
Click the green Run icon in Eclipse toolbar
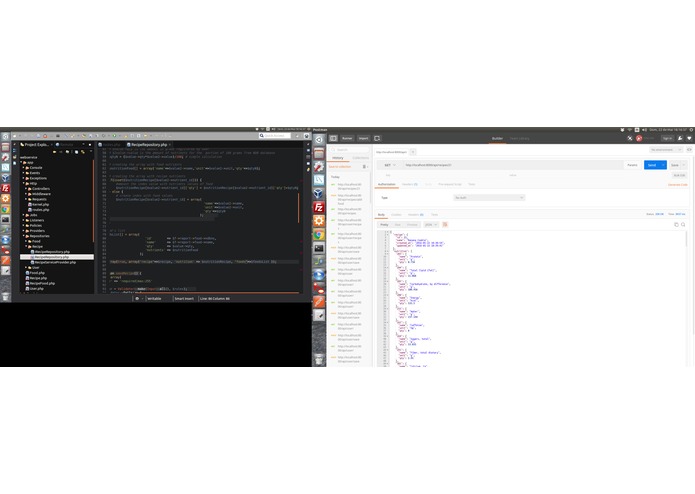point(114,136)
